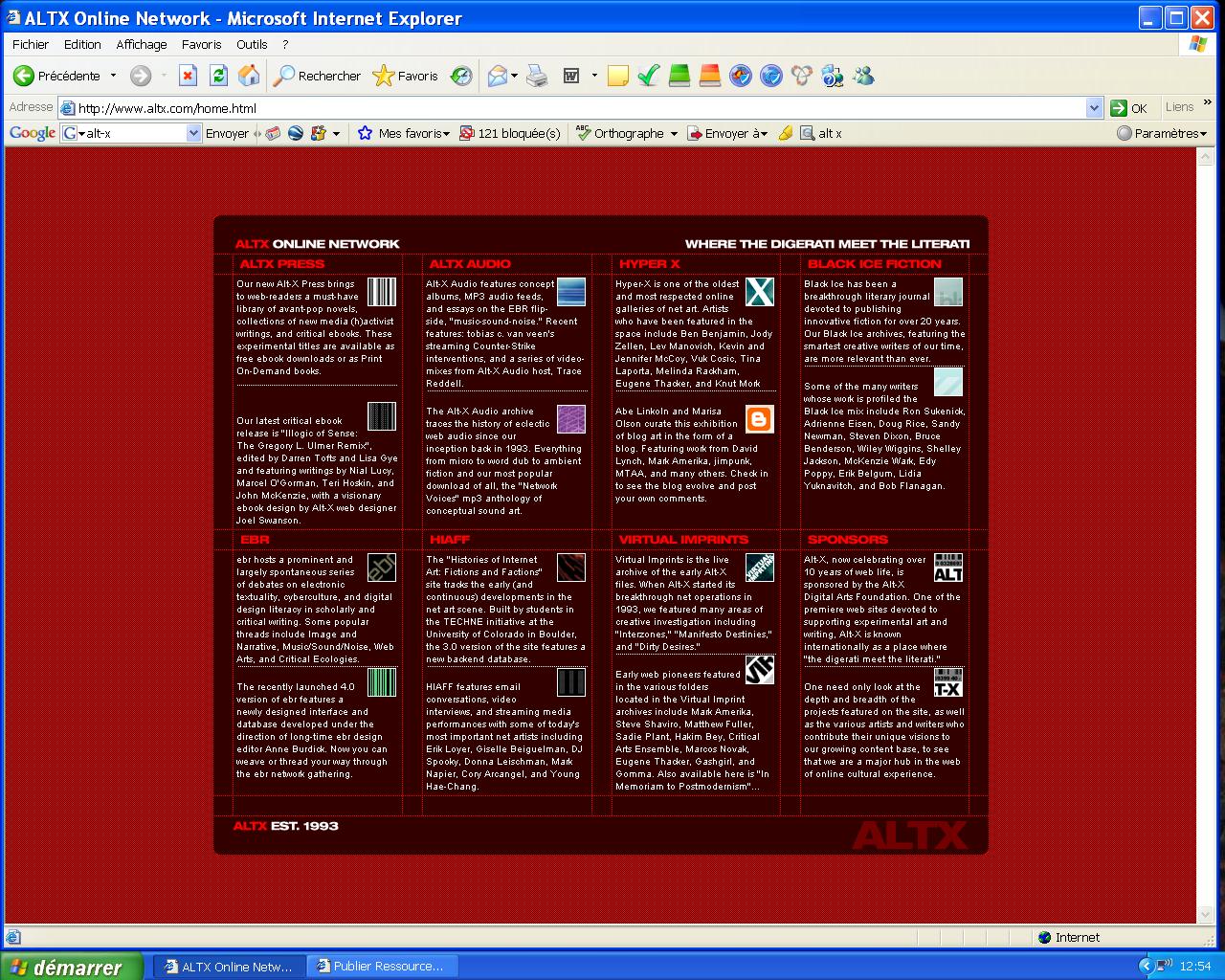Click the OK go button
Screen dimensions: 1225x980
[1128, 108]
